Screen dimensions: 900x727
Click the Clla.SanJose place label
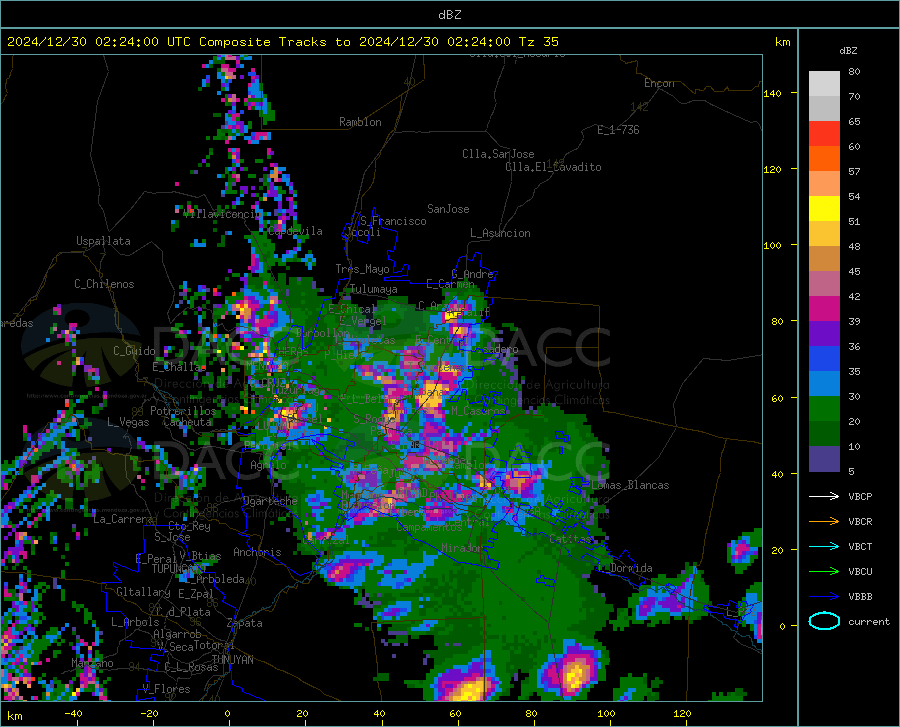pos(498,154)
